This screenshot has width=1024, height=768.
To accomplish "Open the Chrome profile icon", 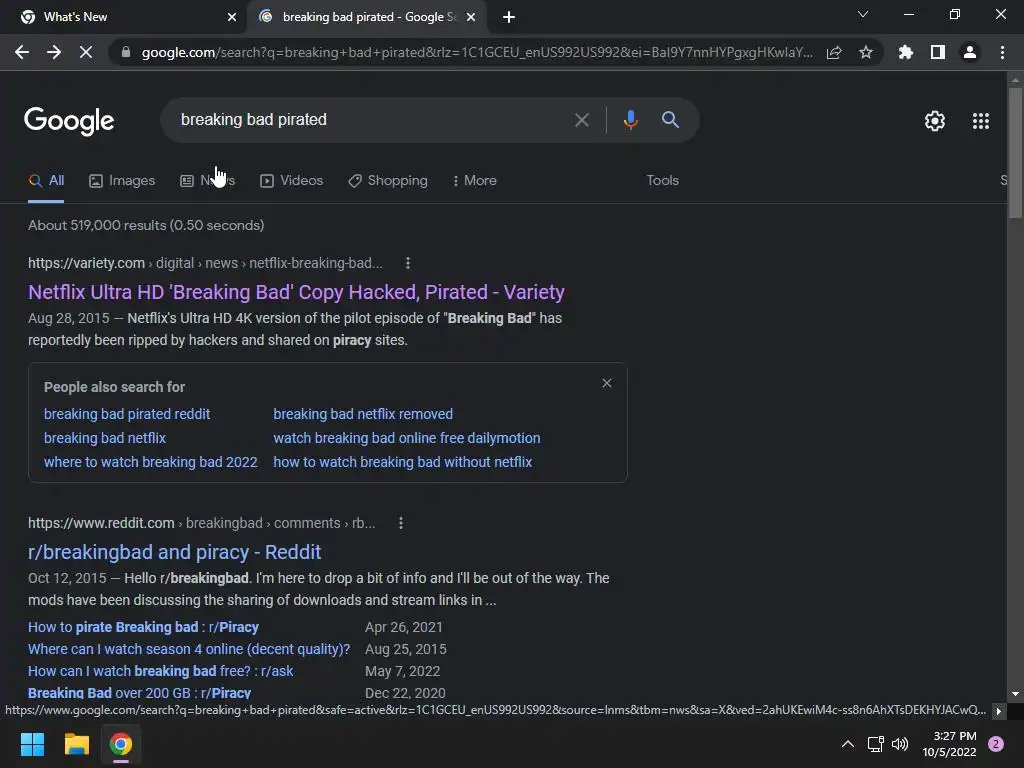I will click(x=970, y=52).
